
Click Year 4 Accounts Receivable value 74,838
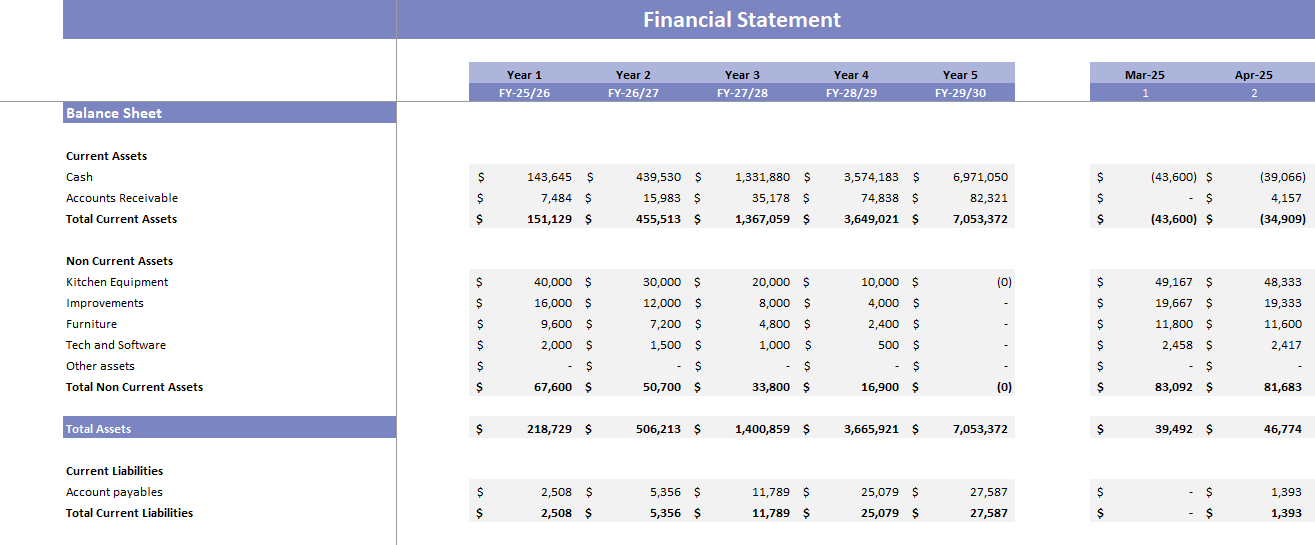(880, 198)
